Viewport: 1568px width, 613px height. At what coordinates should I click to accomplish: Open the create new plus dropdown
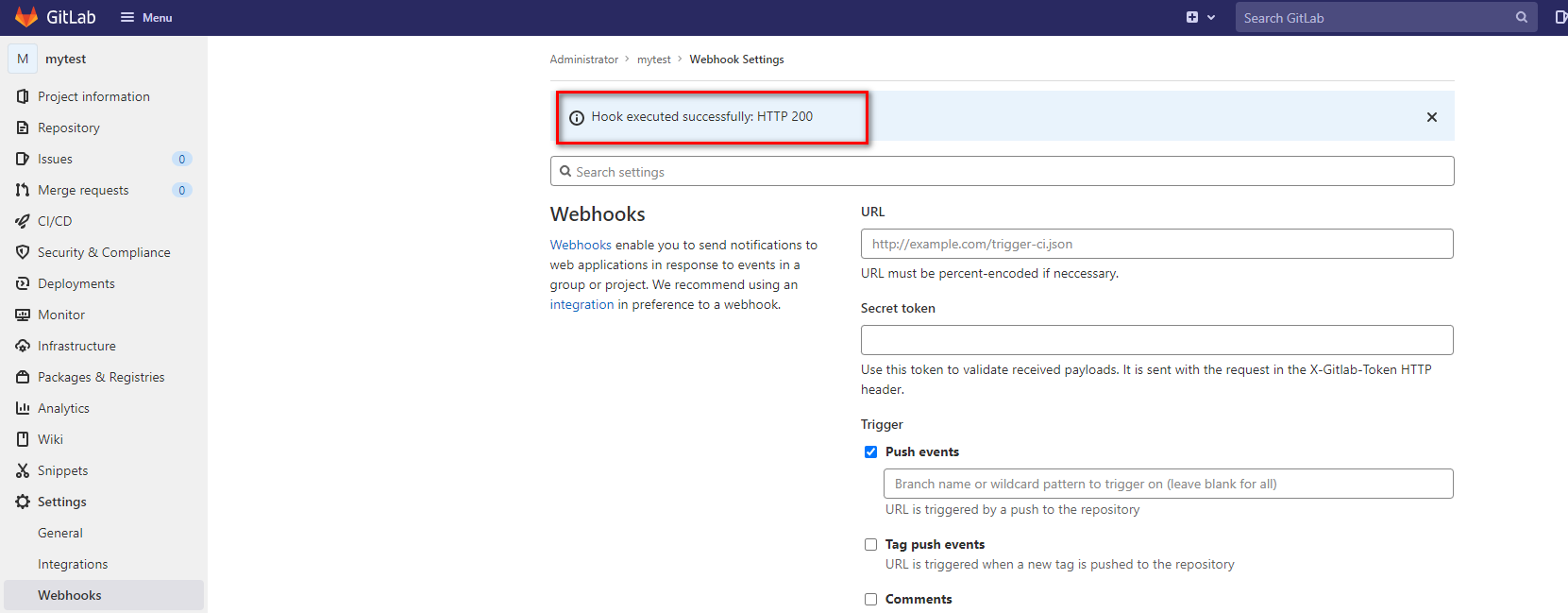[x=1200, y=17]
